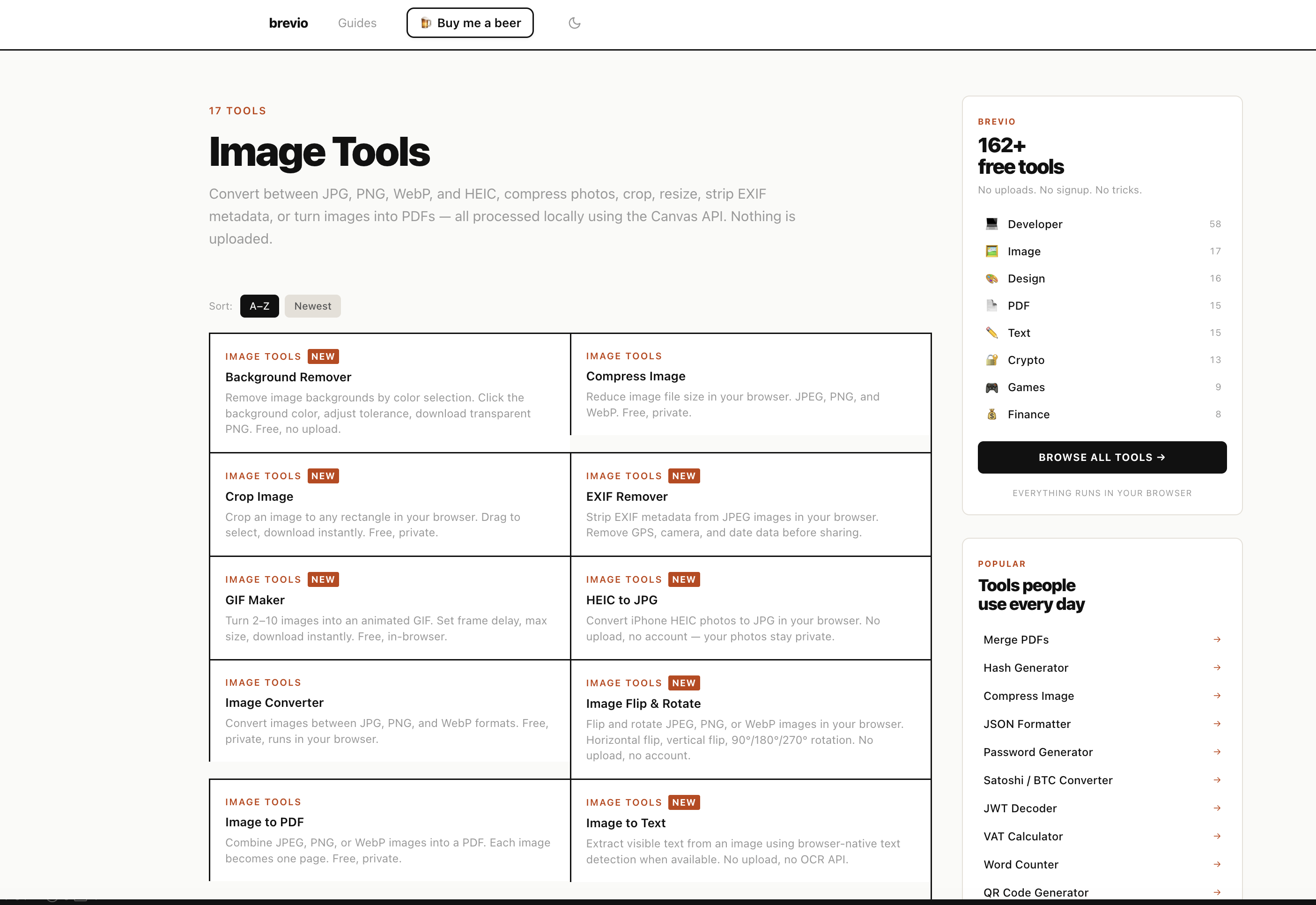
Task: Click the NEW badge on Background Remover
Action: click(323, 356)
